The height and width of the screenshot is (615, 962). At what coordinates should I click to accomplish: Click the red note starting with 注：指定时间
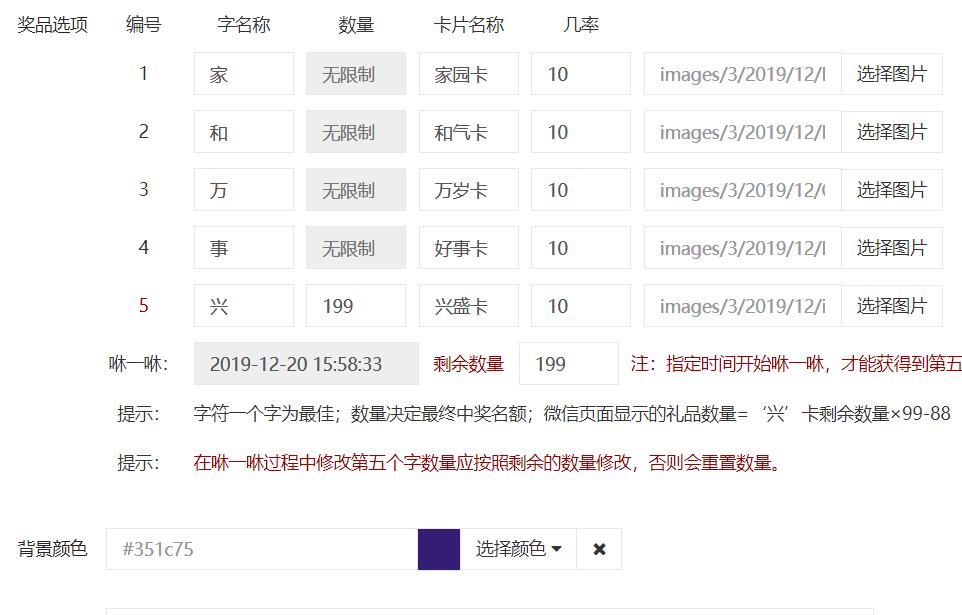(796, 364)
